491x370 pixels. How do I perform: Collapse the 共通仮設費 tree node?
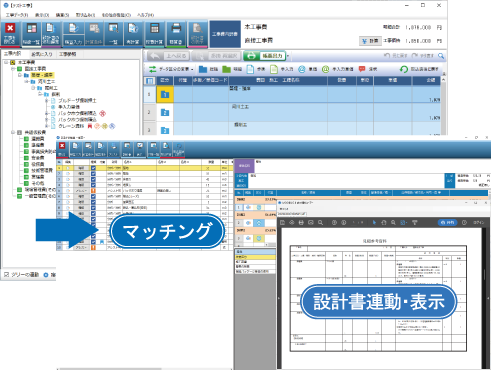[13, 132]
